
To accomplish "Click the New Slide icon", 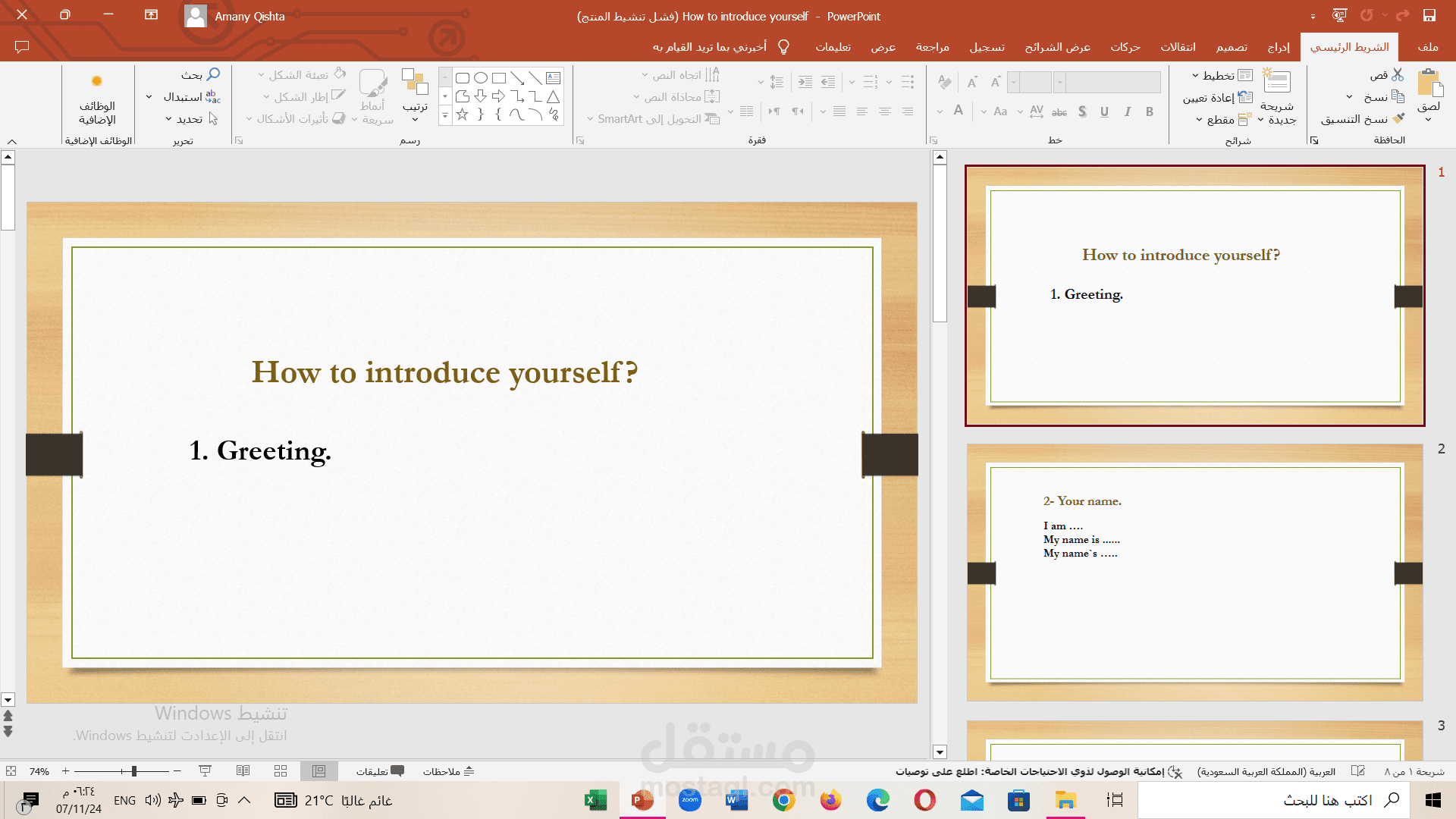I will pyautogui.click(x=1277, y=82).
